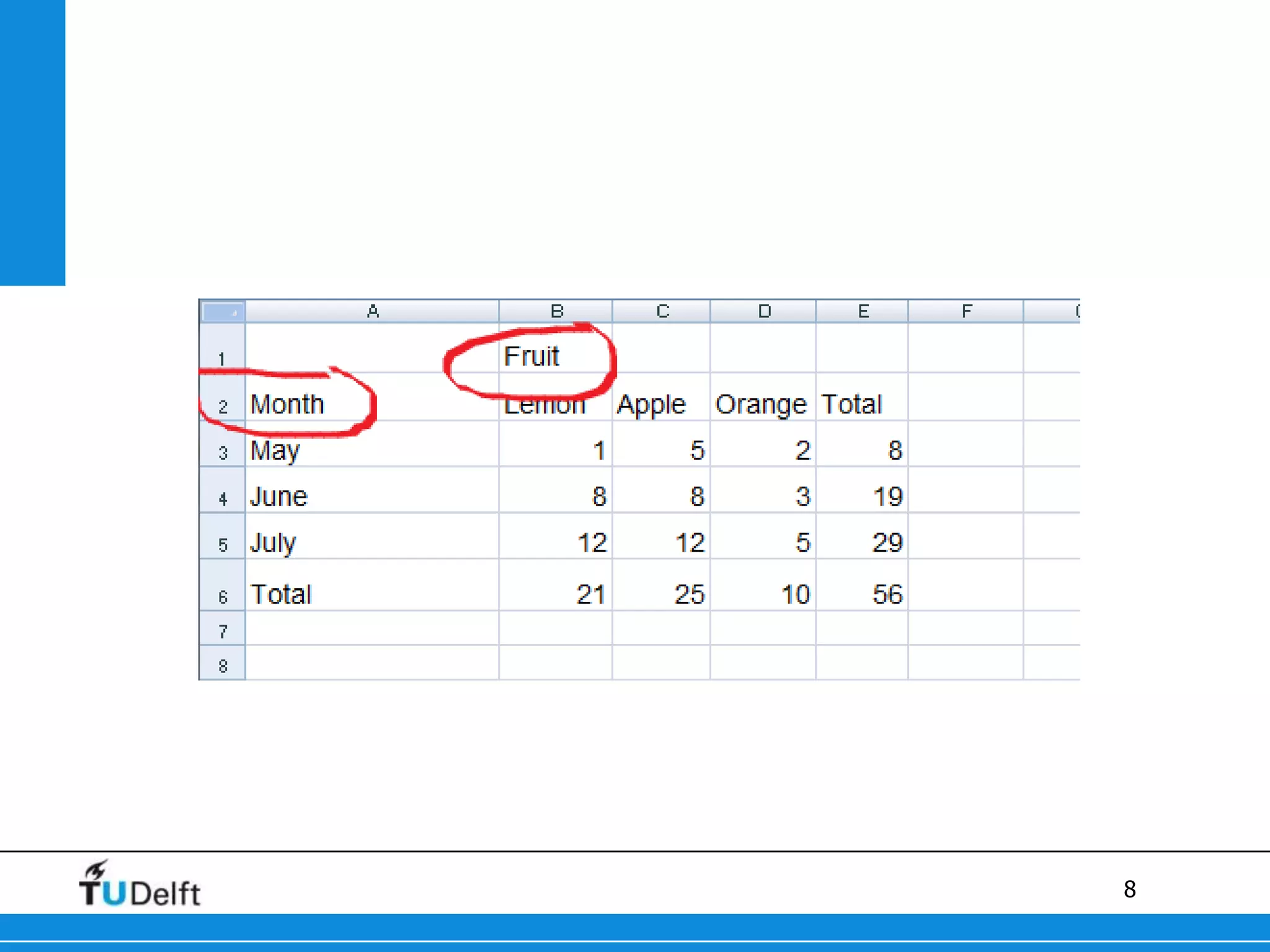The width and height of the screenshot is (1270, 952).
Task: Select column A header
Action: (372, 312)
